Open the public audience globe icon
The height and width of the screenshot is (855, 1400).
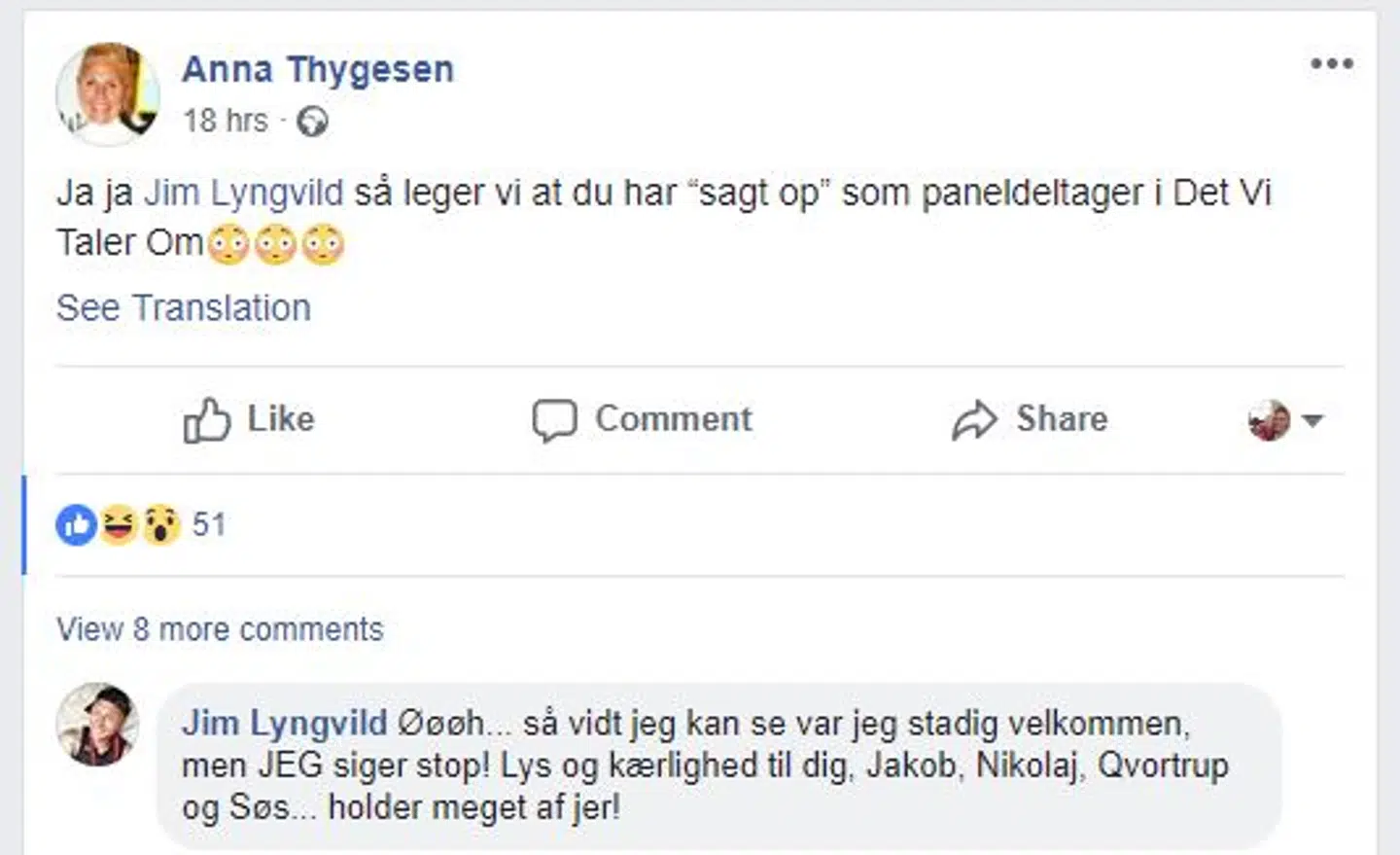(312, 122)
